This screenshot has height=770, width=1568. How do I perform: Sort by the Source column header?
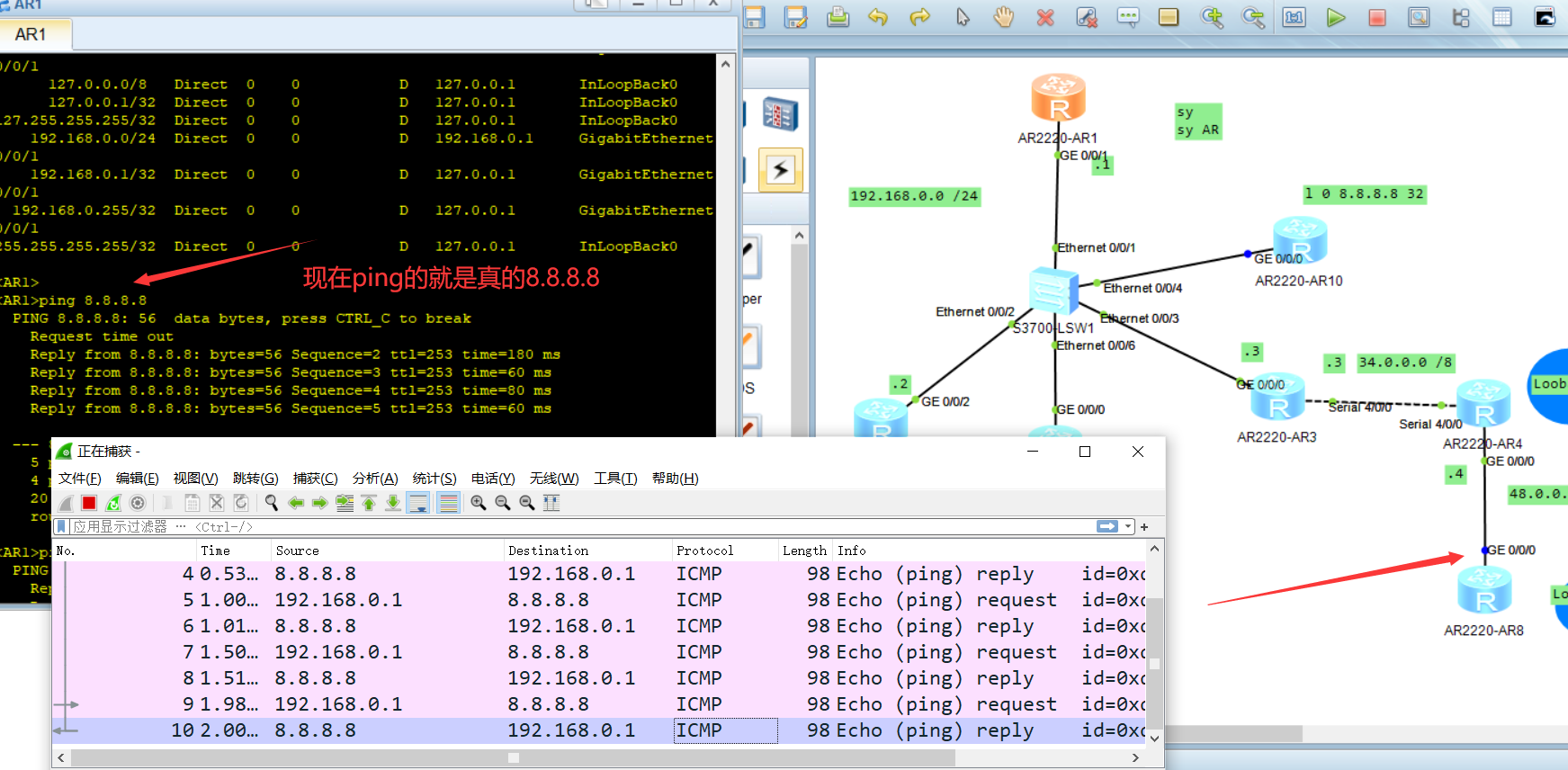click(x=387, y=551)
